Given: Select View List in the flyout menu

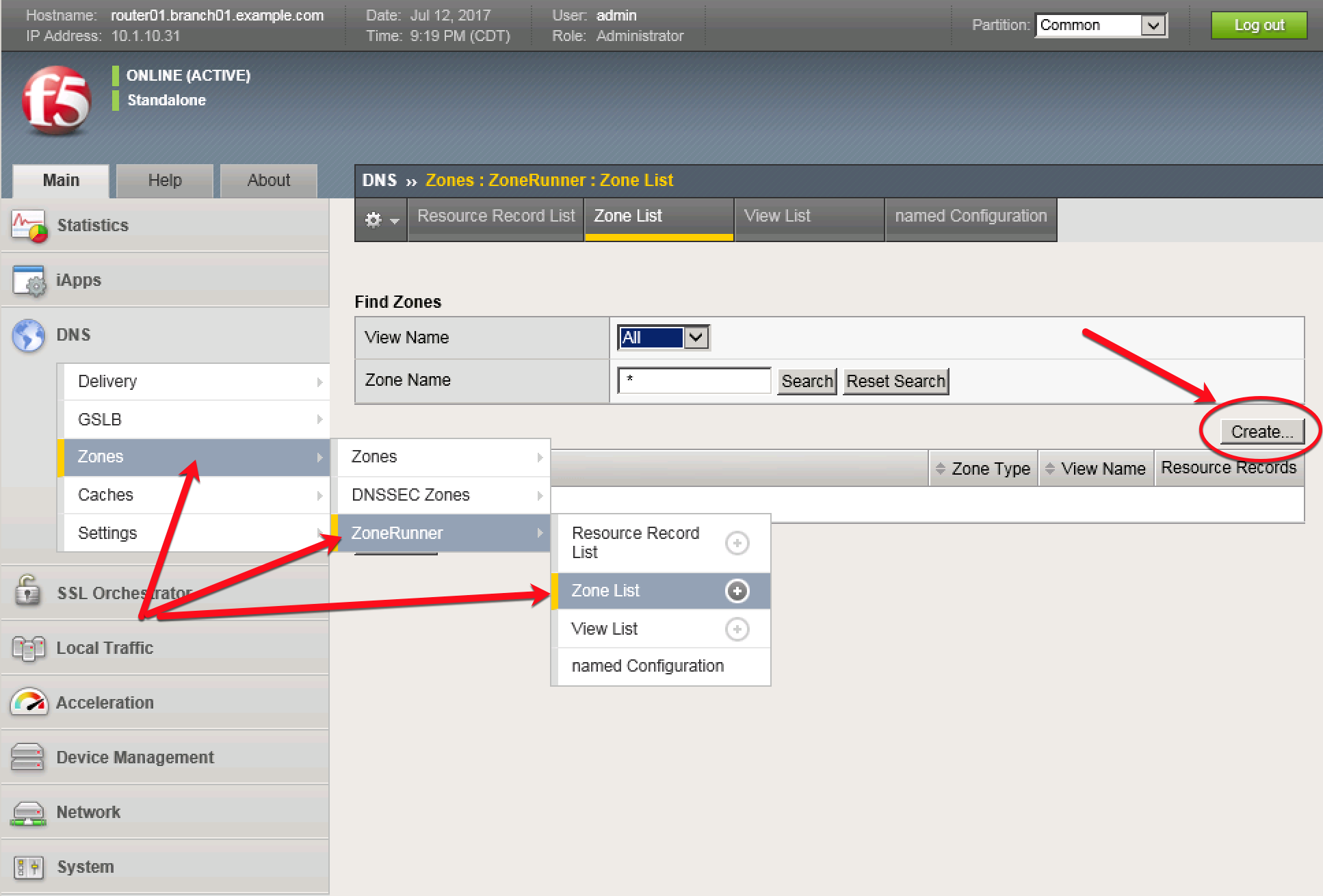Looking at the screenshot, I should point(661,629).
